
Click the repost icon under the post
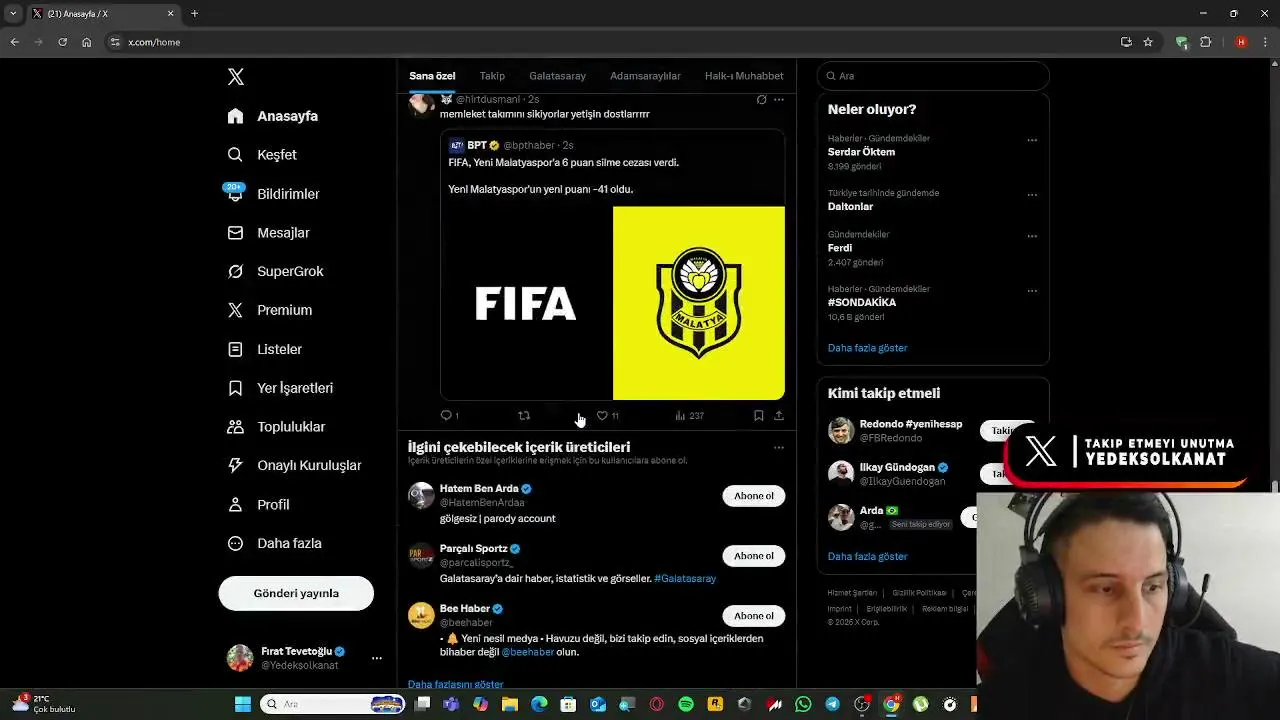pyautogui.click(x=524, y=415)
